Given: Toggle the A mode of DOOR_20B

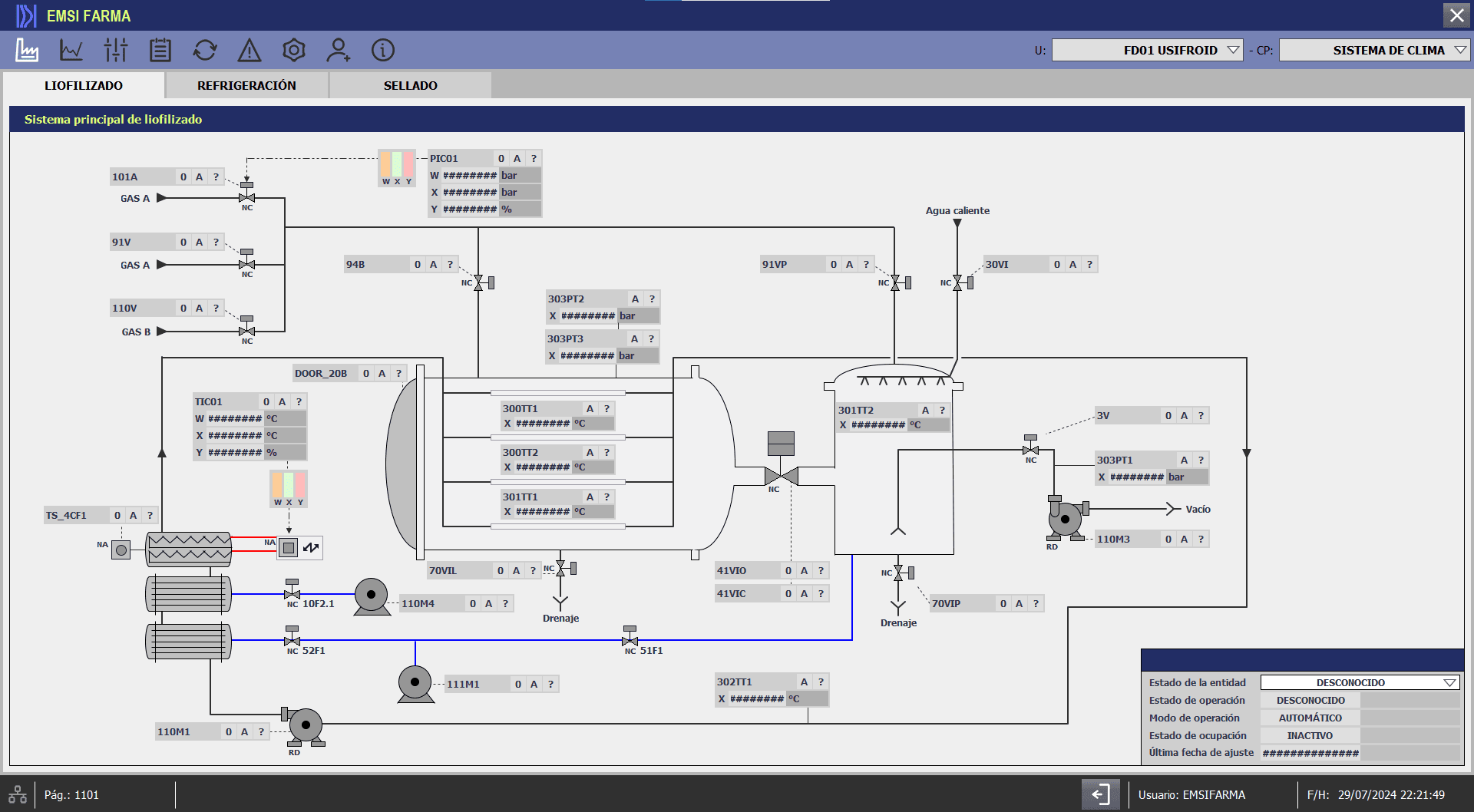Looking at the screenshot, I should click(x=382, y=373).
